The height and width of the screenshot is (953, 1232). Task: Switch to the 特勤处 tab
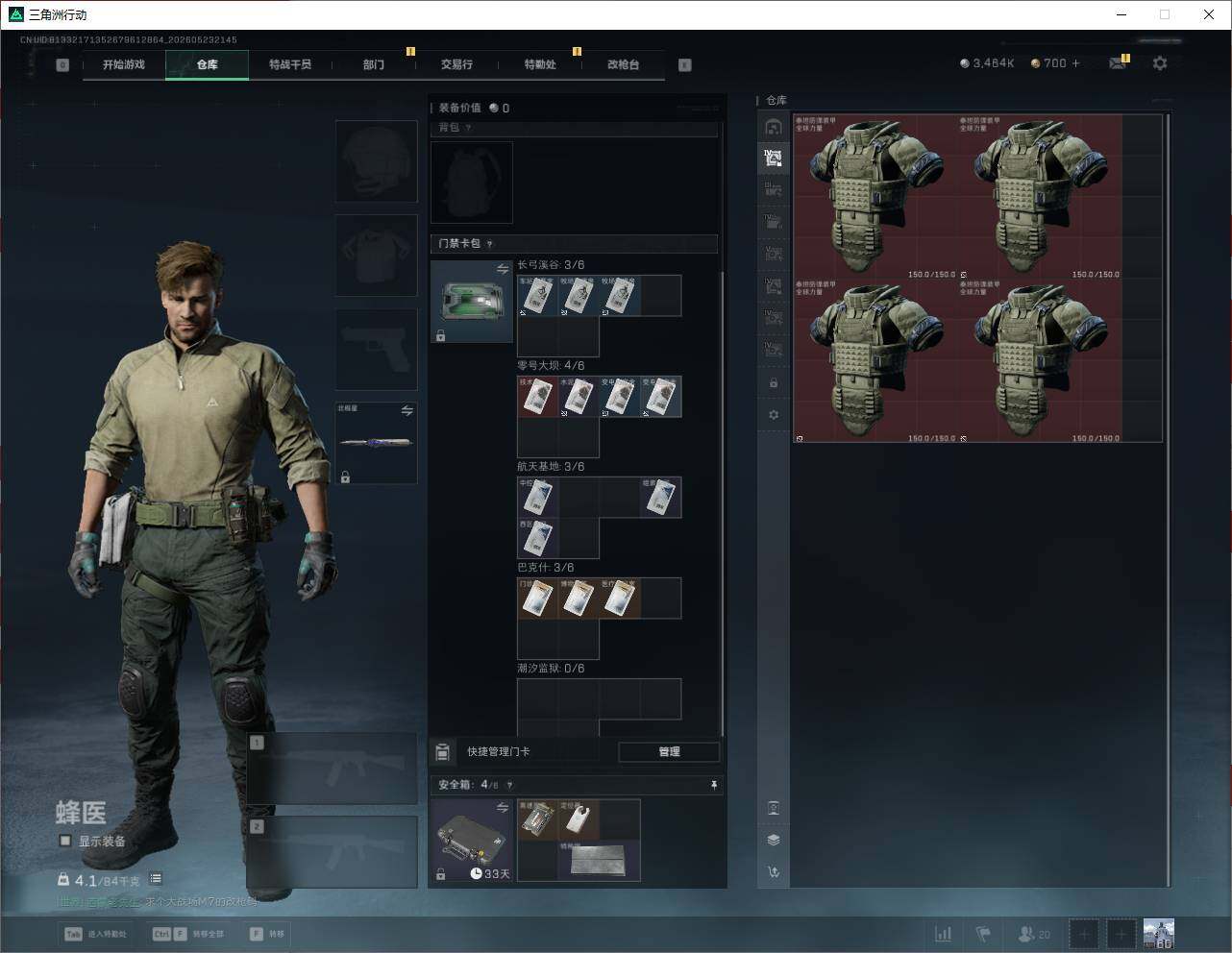pyautogui.click(x=540, y=64)
